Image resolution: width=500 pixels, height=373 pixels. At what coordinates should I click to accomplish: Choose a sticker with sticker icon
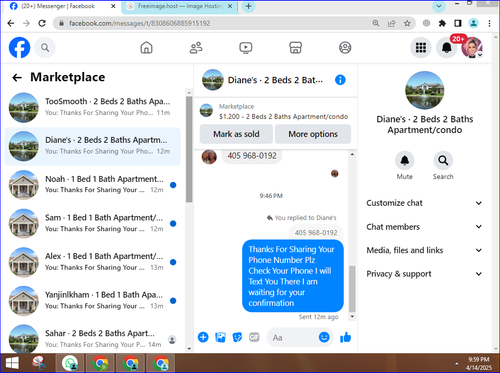coord(237,337)
